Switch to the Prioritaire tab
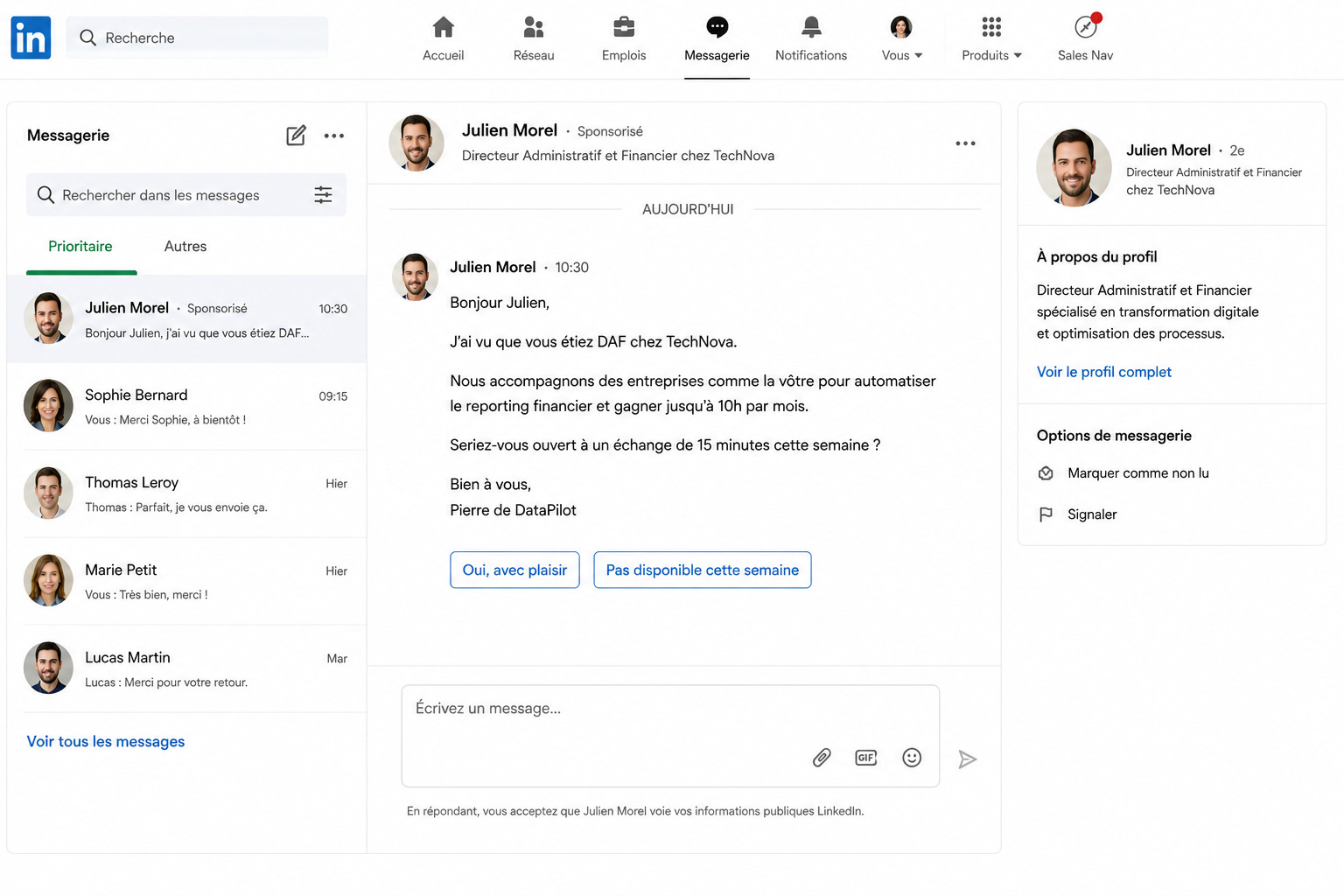This screenshot has width=1344, height=896. (x=80, y=247)
